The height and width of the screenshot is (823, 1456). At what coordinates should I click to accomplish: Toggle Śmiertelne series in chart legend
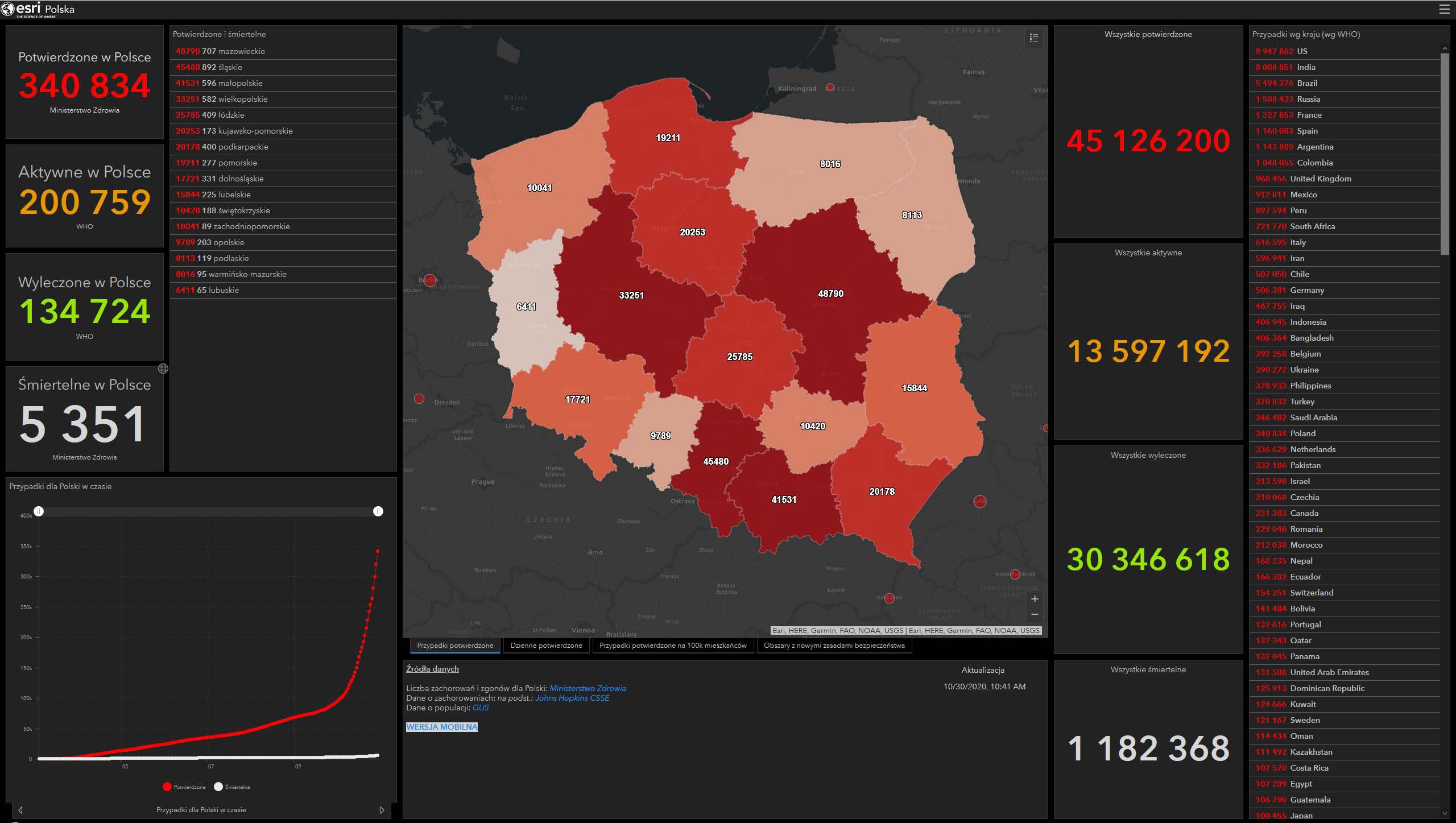(232, 787)
